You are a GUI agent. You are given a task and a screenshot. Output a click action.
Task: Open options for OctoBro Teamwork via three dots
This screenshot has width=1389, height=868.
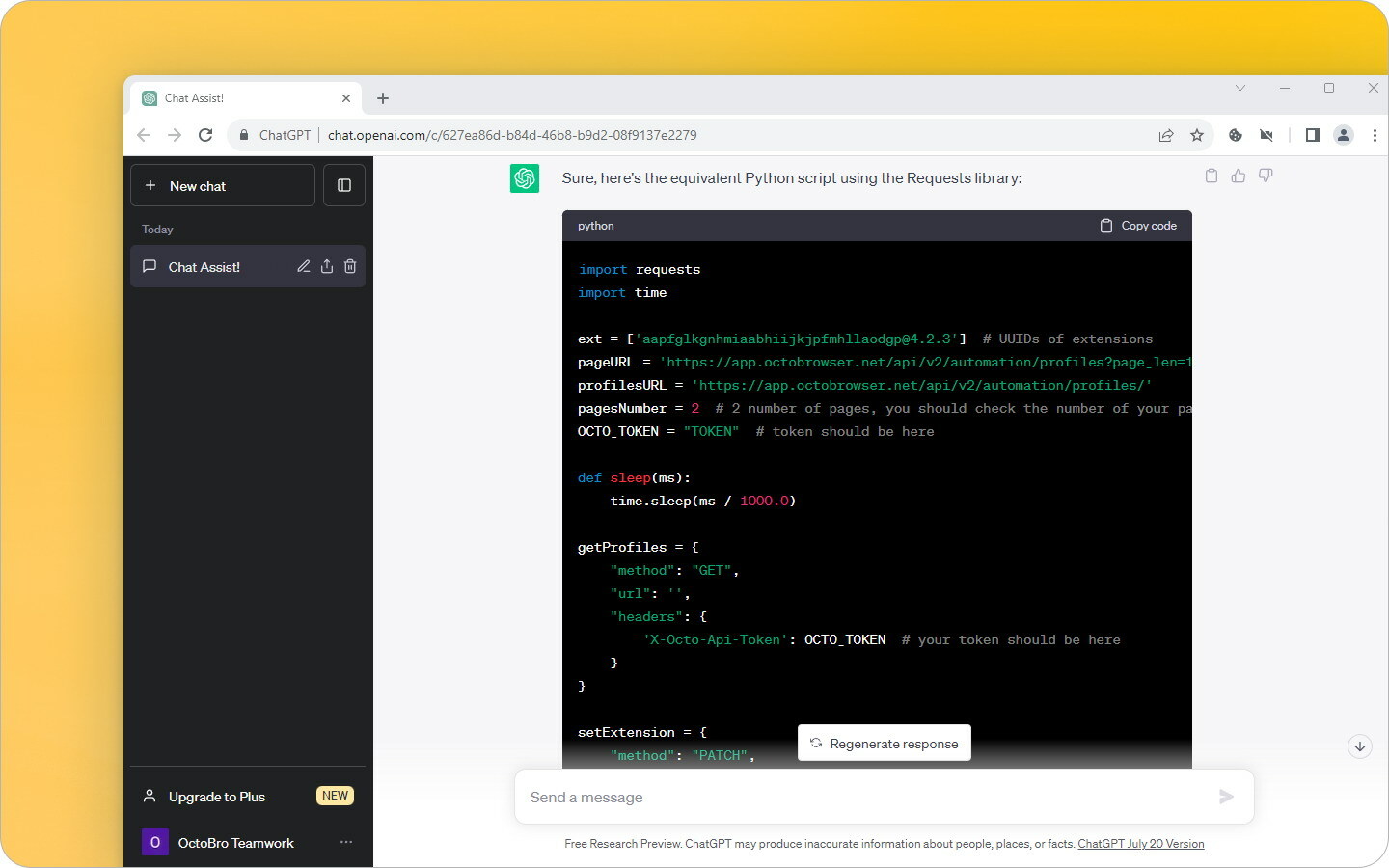[x=345, y=842]
